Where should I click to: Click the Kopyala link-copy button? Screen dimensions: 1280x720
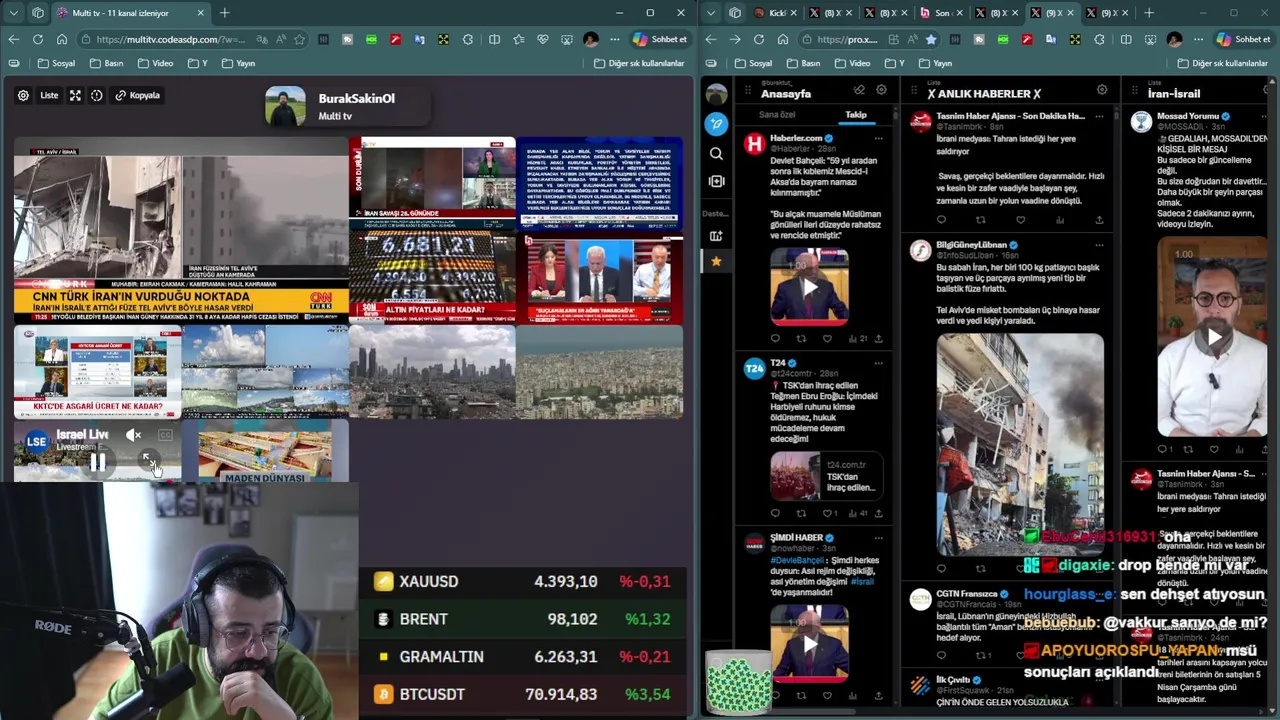pyautogui.click(x=138, y=95)
